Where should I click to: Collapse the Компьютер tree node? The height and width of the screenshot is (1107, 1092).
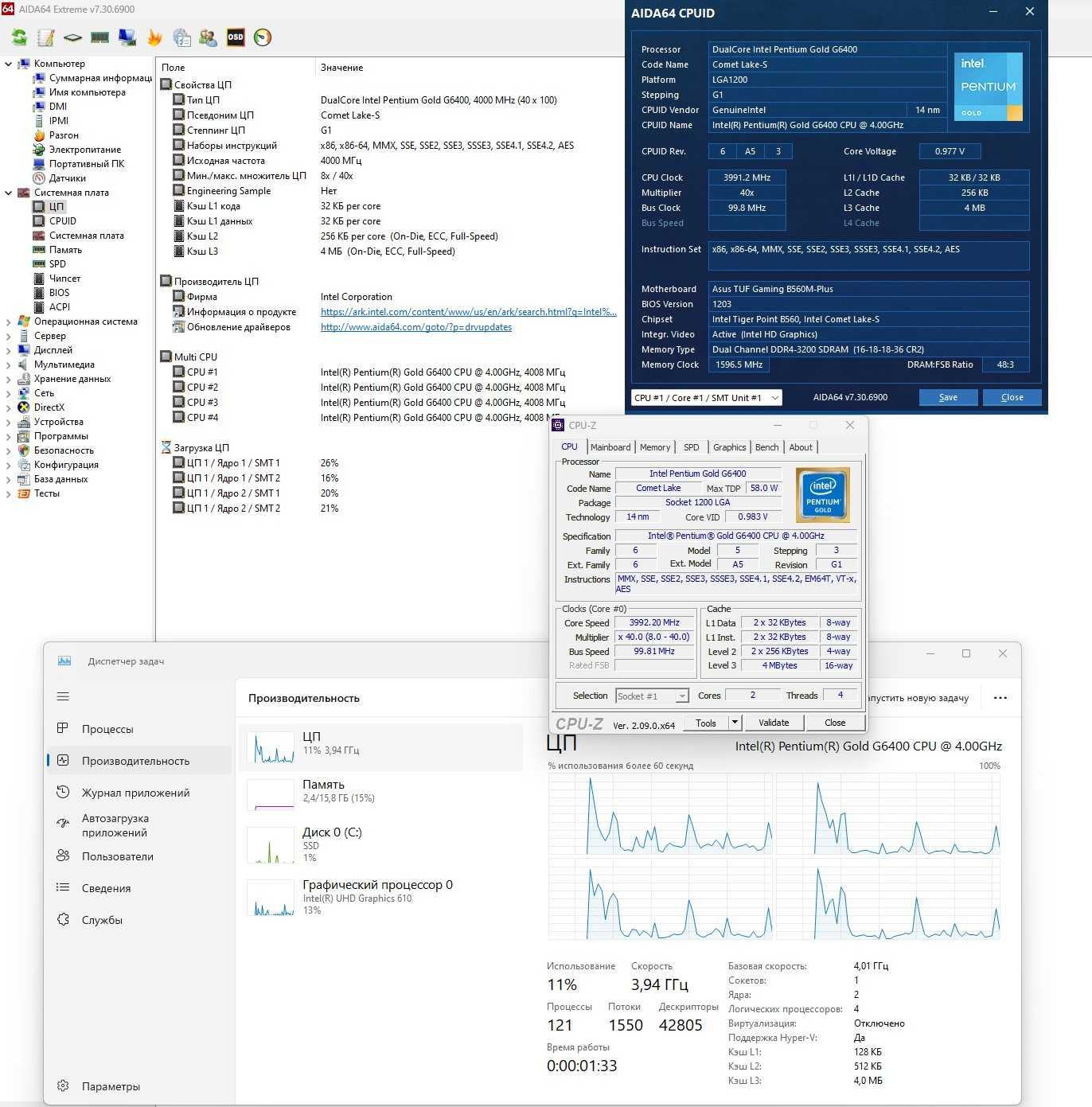click(x=8, y=64)
